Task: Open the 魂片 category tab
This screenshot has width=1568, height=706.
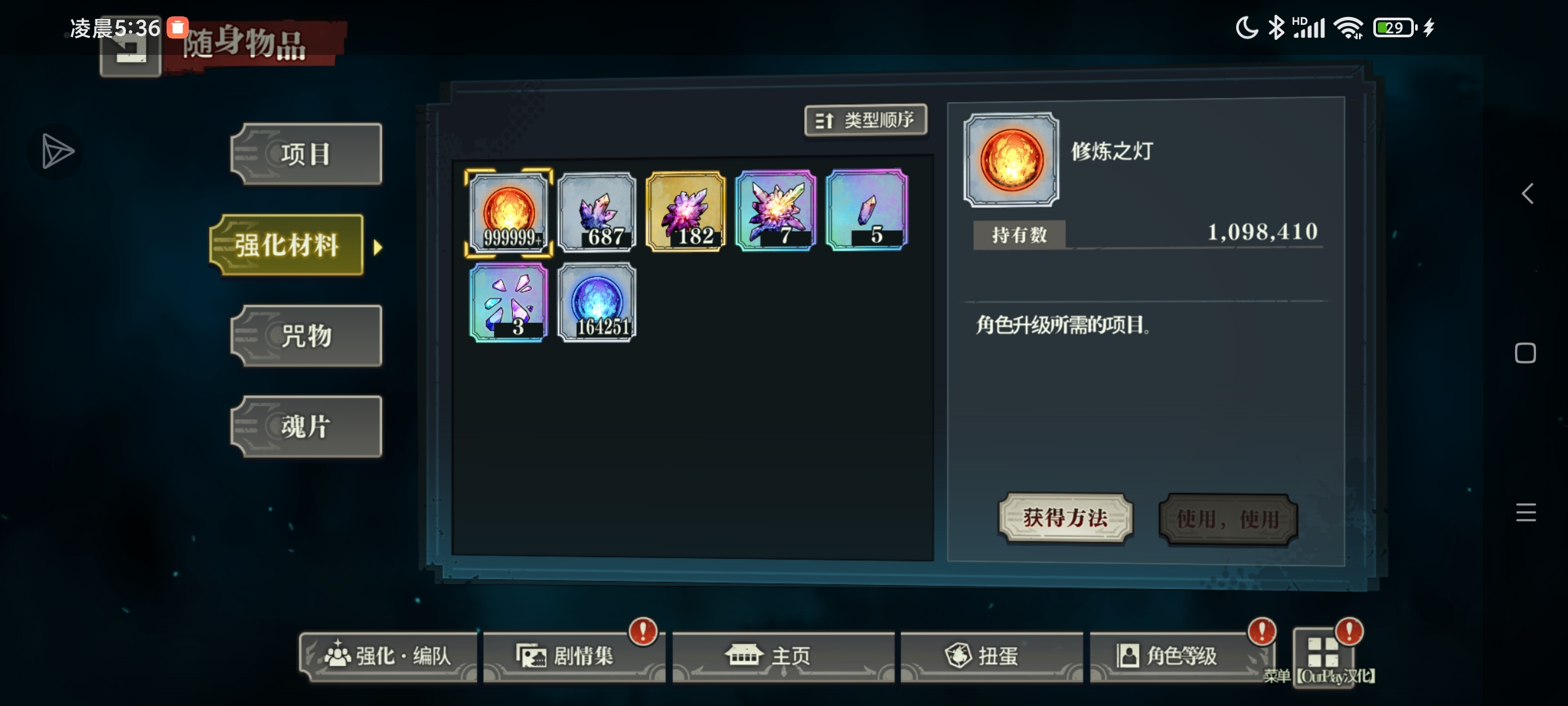Action: [306, 427]
